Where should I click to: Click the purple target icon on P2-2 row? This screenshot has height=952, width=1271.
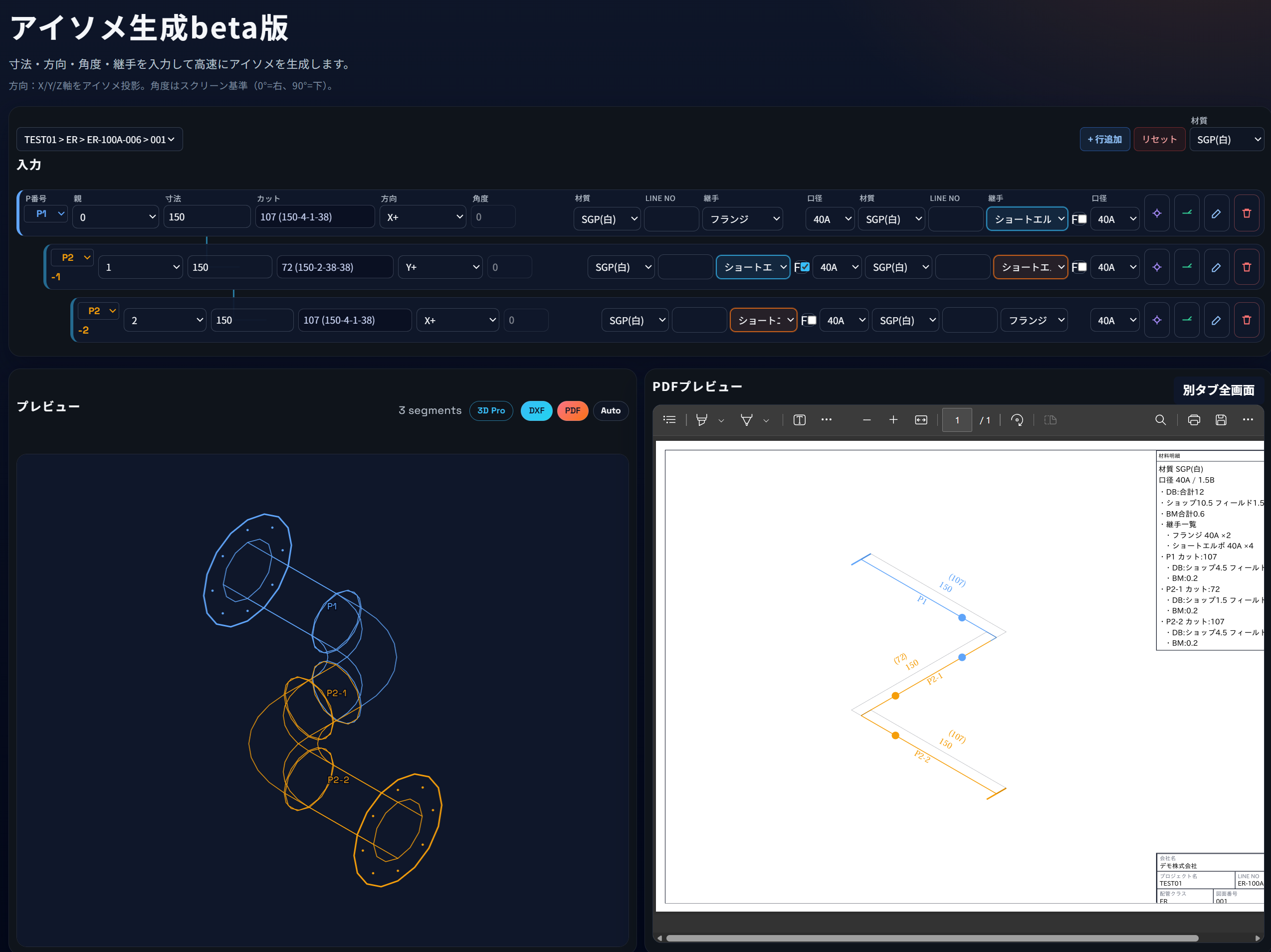(x=1157, y=320)
